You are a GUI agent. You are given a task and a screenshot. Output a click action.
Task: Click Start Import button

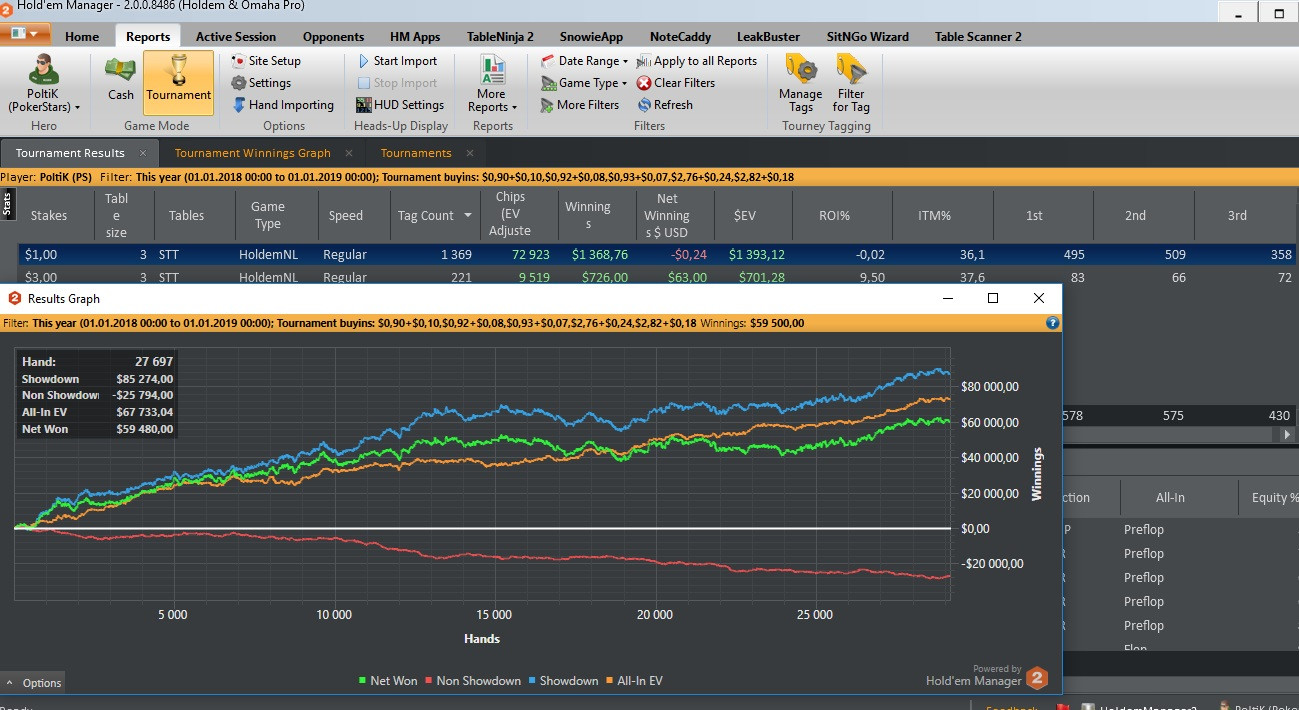[x=398, y=61]
